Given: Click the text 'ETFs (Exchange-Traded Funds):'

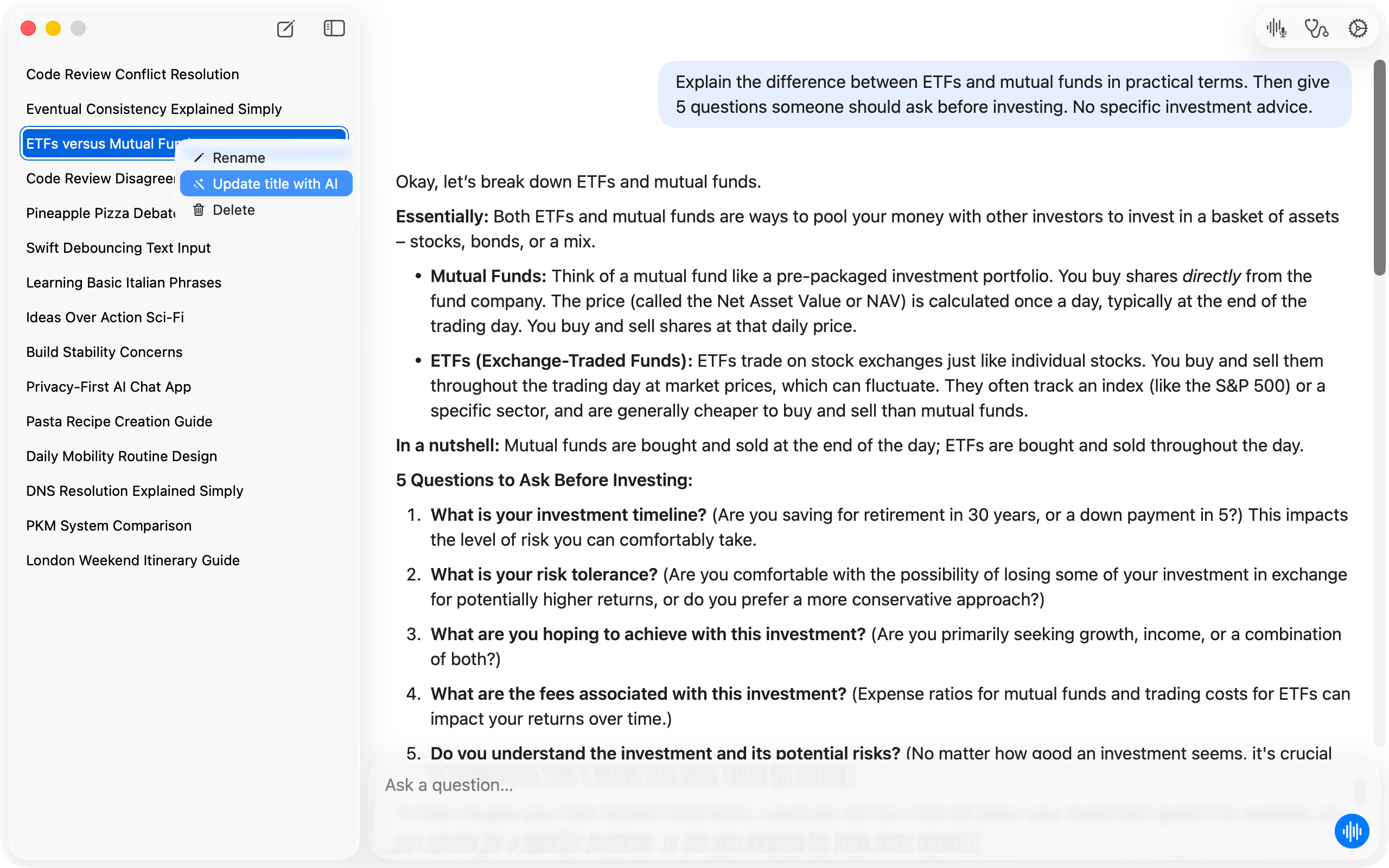Looking at the screenshot, I should coord(562,361).
